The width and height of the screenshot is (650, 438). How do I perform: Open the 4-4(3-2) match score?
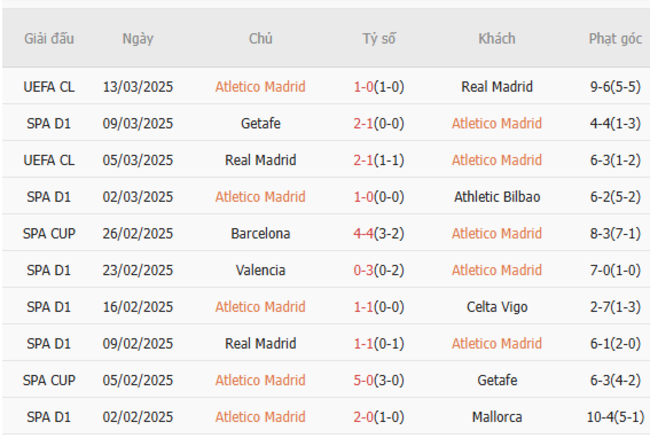click(x=379, y=233)
